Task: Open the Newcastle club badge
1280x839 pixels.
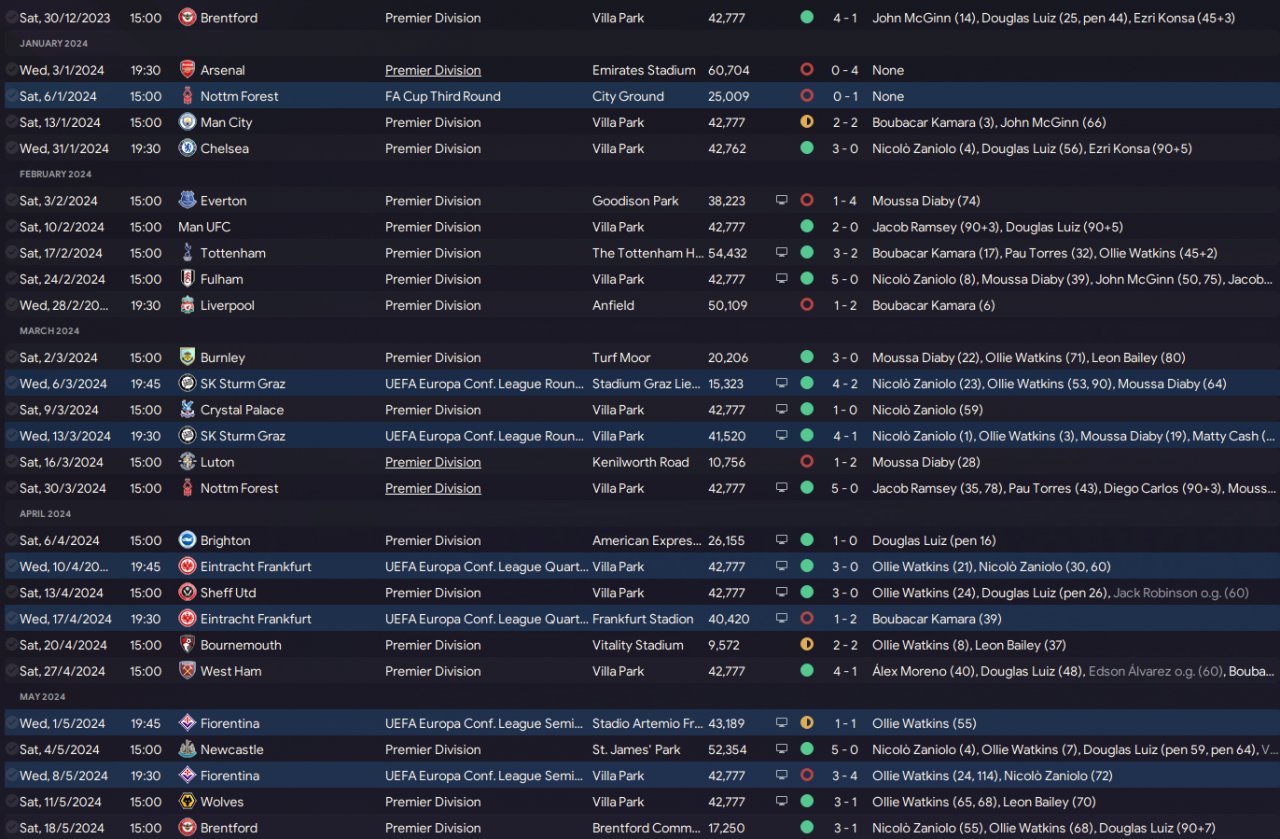Action: point(187,749)
